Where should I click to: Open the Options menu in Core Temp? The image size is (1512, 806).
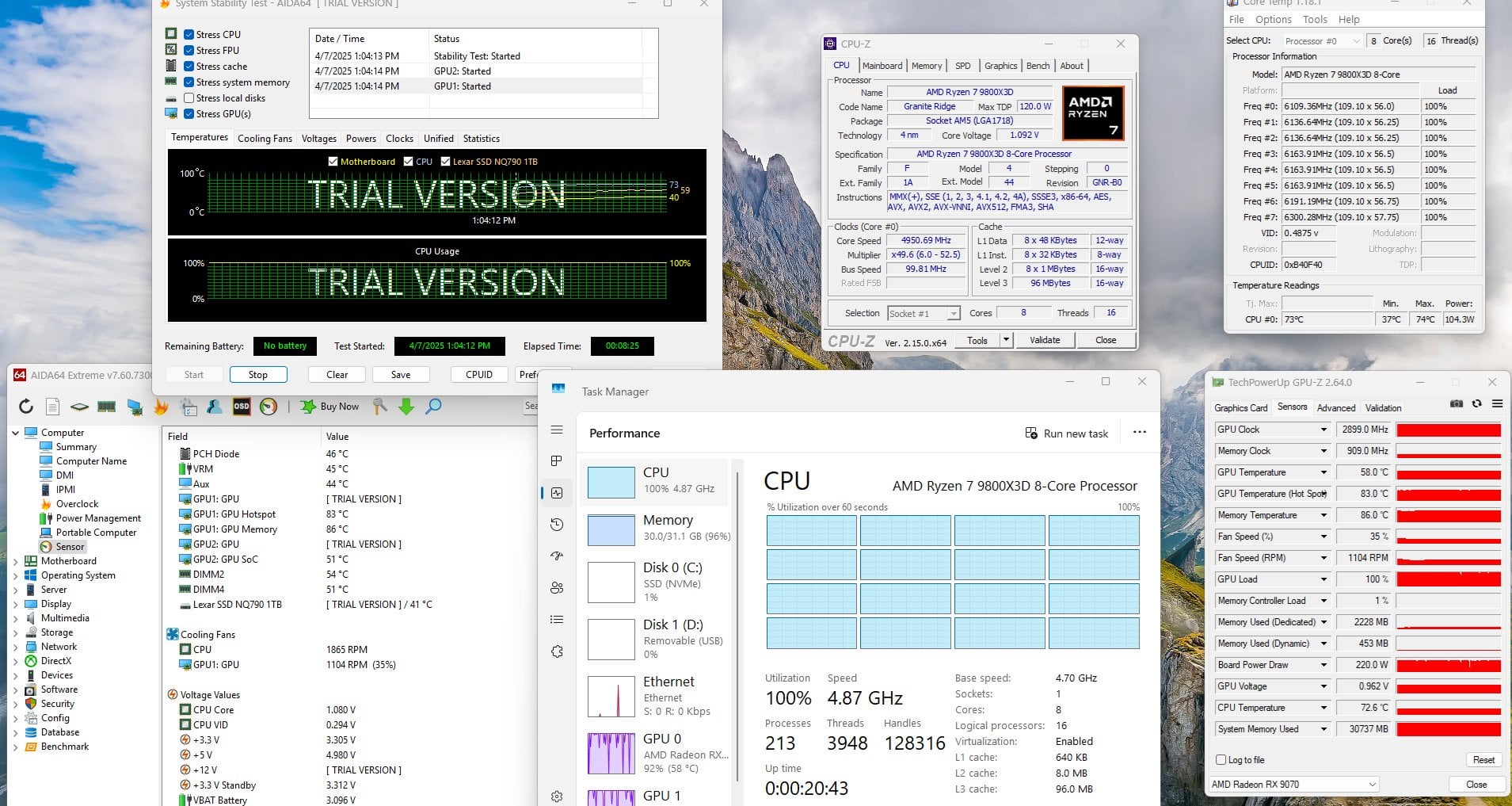coord(1274,20)
